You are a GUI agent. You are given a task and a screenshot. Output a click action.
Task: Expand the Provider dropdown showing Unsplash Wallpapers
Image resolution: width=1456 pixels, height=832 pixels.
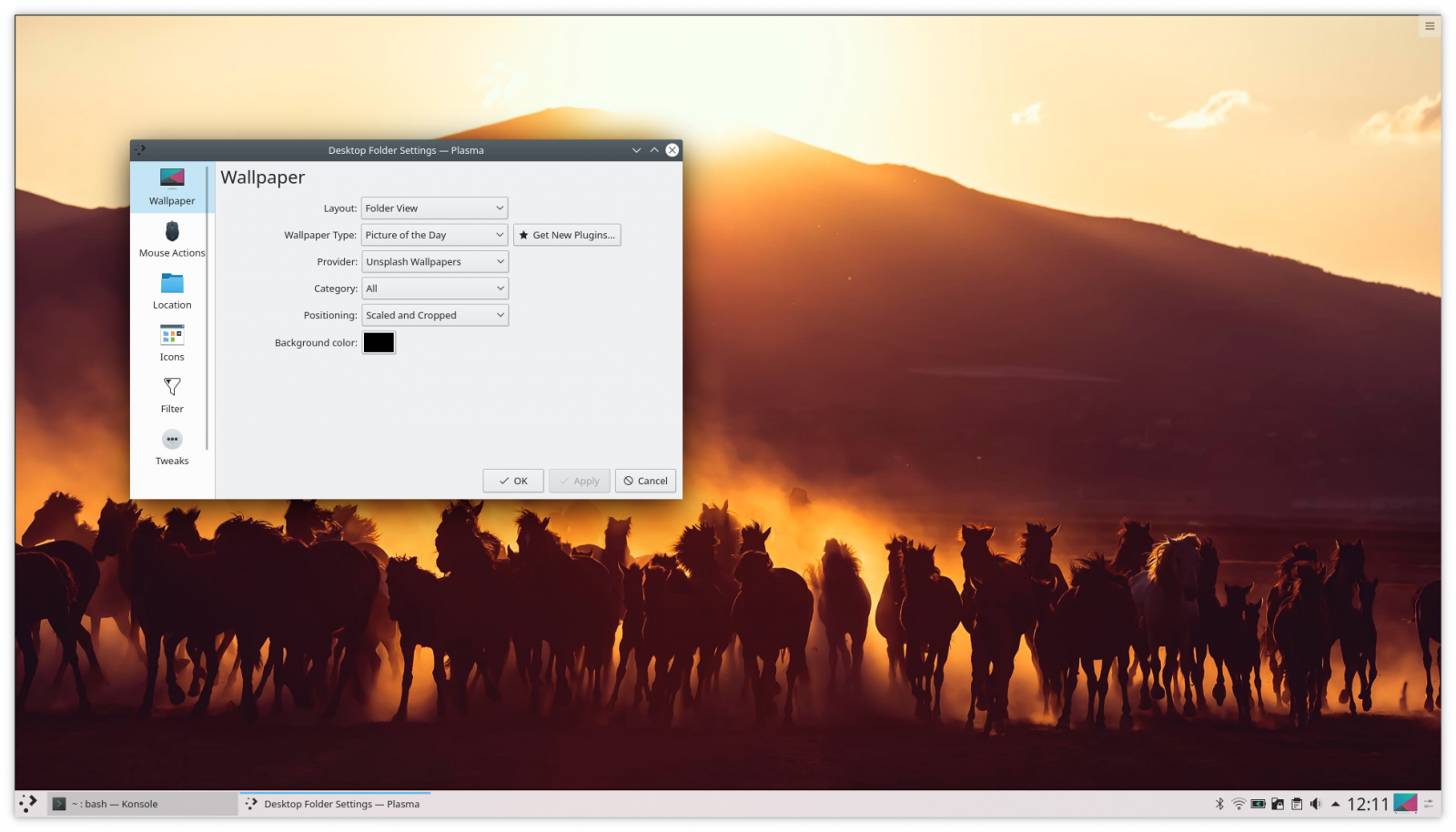click(x=434, y=261)
